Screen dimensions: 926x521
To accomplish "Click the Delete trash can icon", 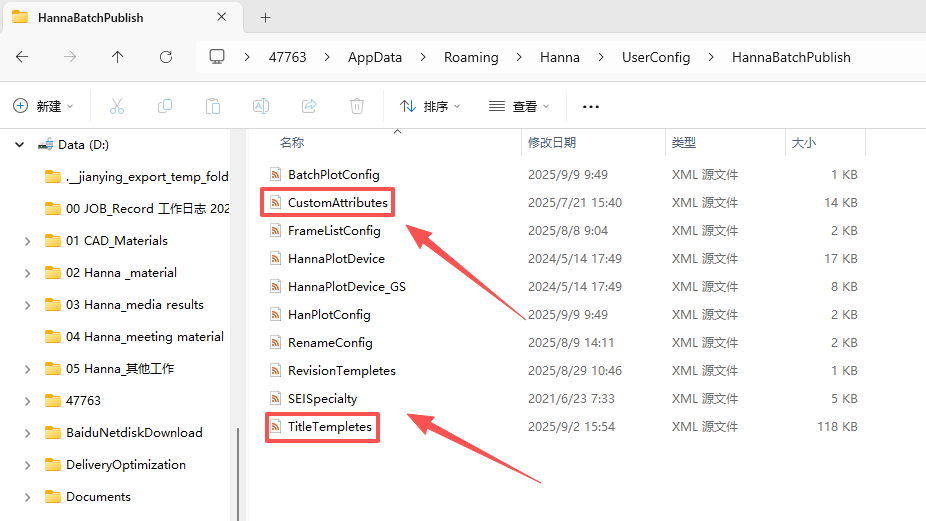I will tap(357, 106).
